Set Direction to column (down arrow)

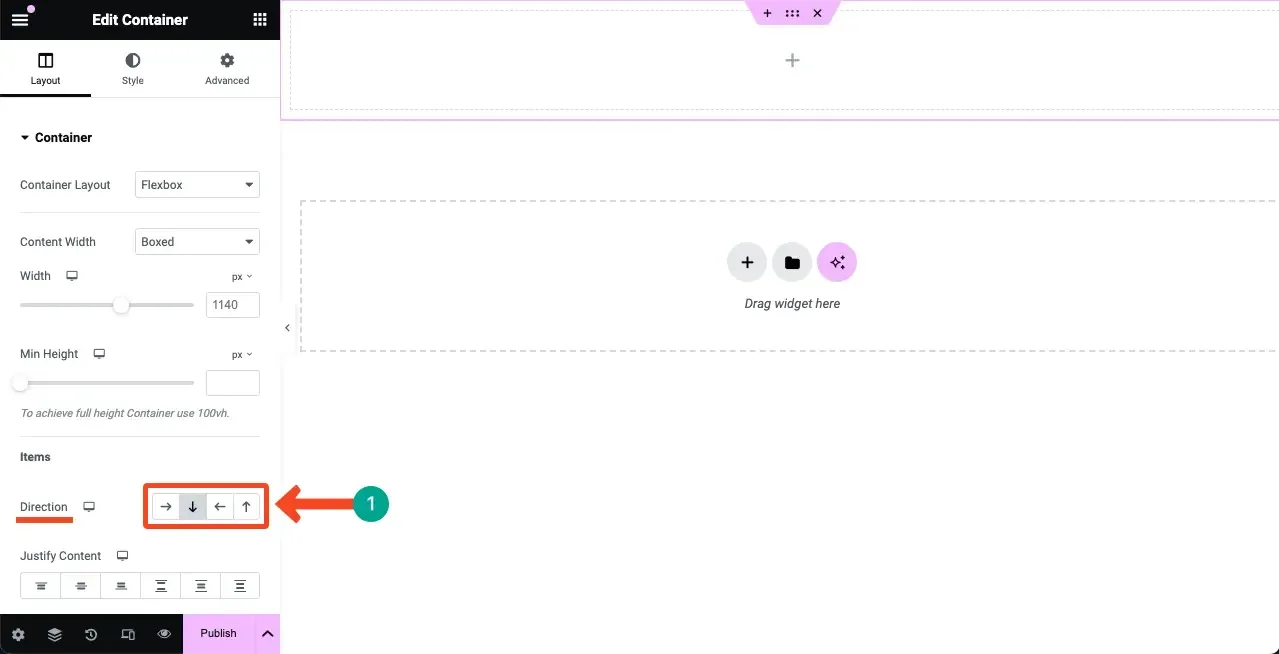(x=193, y=507)
